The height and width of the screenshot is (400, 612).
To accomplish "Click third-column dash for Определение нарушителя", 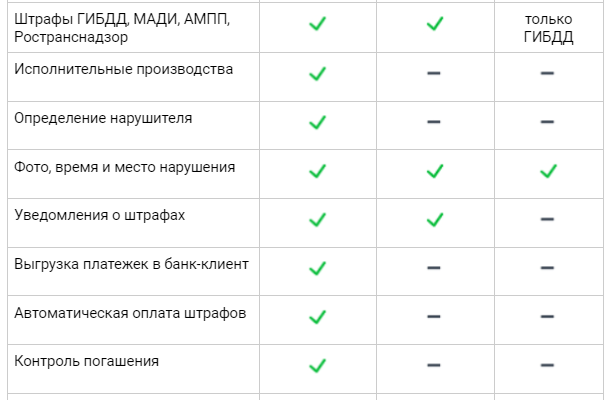I will tap(548, 122).
